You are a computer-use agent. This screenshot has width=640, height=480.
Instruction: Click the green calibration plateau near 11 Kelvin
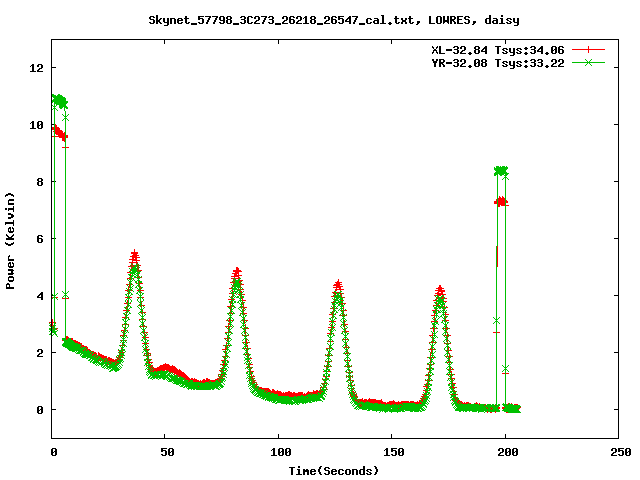[x=60, y=101]
